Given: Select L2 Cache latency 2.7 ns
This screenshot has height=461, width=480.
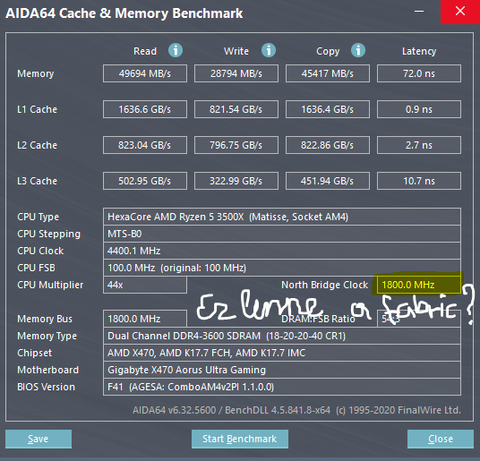Looking at the screenshot, I should click(x=419, y=145).
